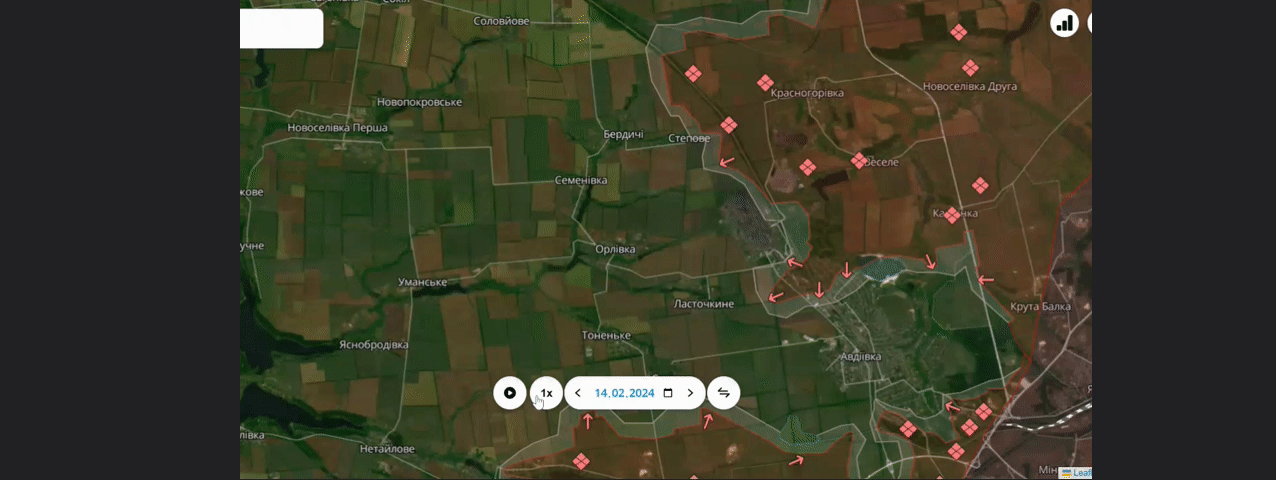Open the bar chart statistics icon
The image size is (1276, 480).
(x=1064, y=23)
